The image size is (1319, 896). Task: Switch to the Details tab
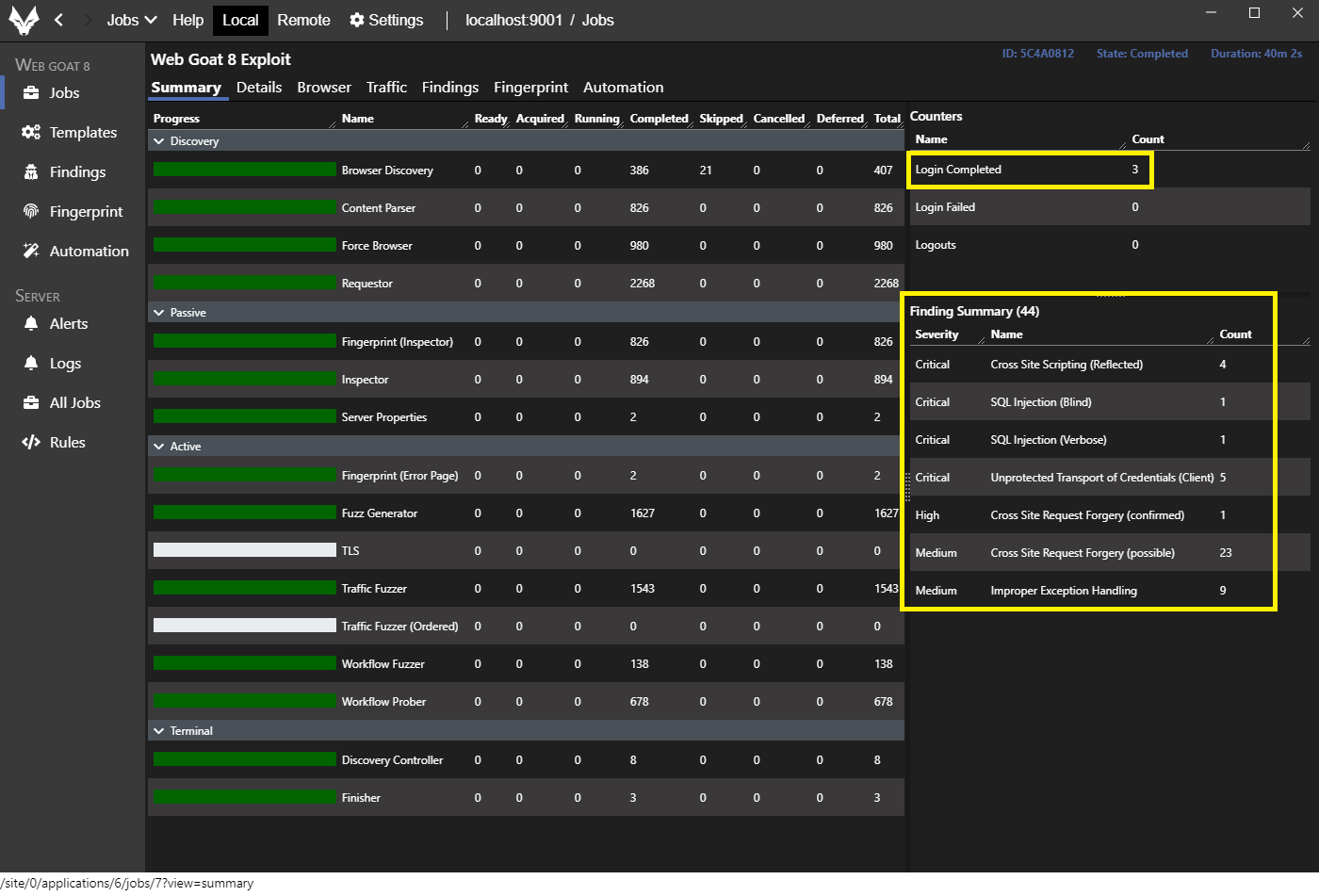(259, 87)
